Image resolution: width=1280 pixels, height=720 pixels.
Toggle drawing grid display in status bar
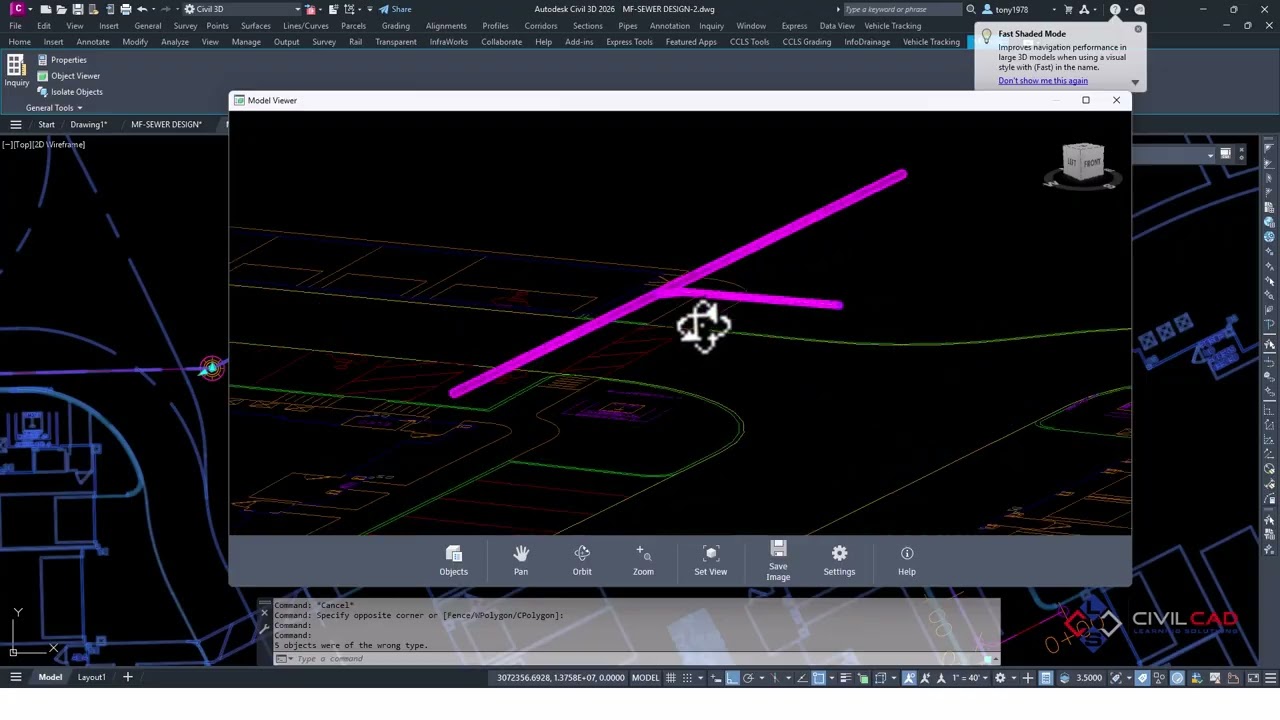671,677
